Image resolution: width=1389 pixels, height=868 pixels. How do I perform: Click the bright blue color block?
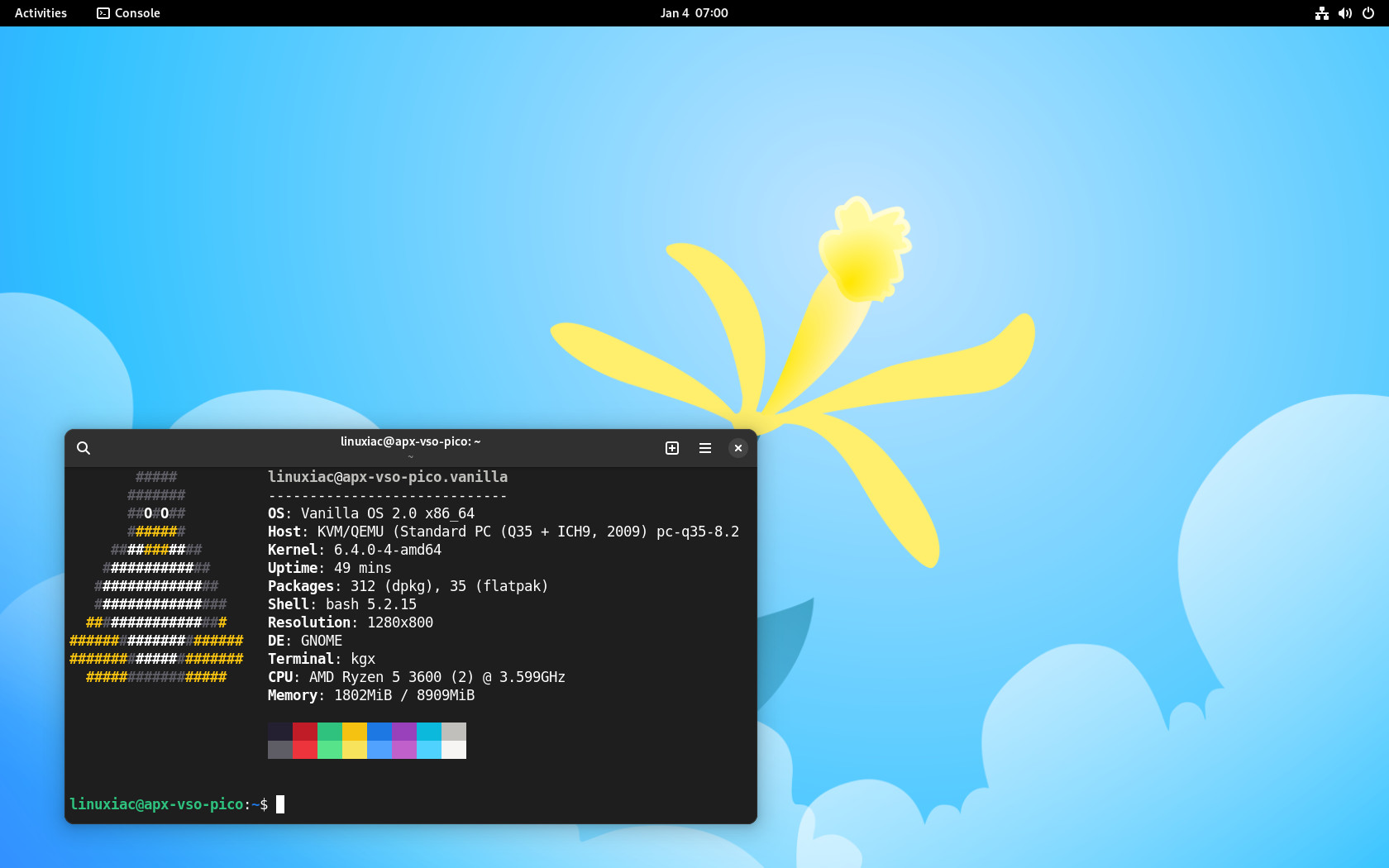pyautogui.click(x=379, y=750)
